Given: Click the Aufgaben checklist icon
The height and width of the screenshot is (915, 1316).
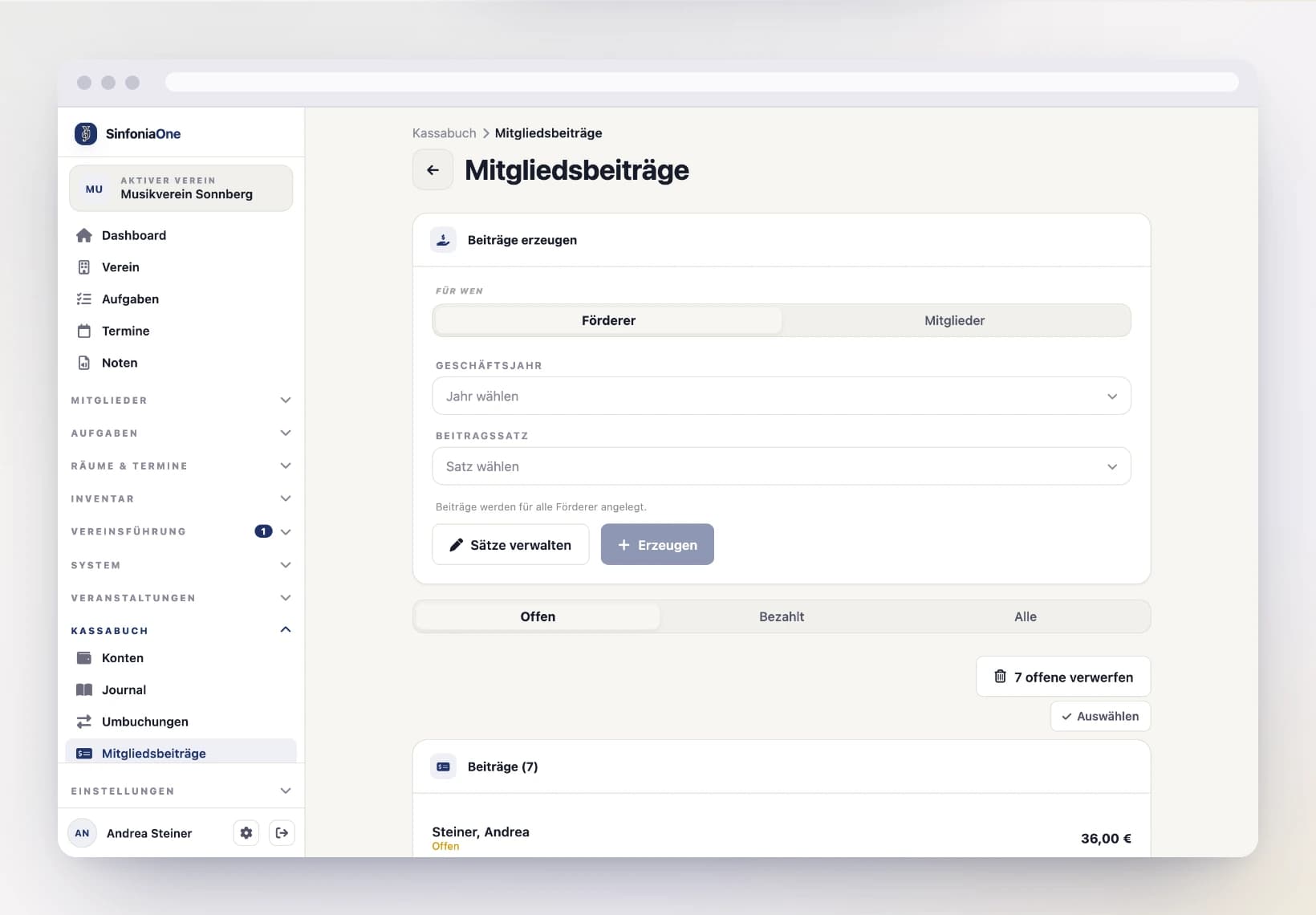Looking at the screenshot, I should [x=84, y=299].
